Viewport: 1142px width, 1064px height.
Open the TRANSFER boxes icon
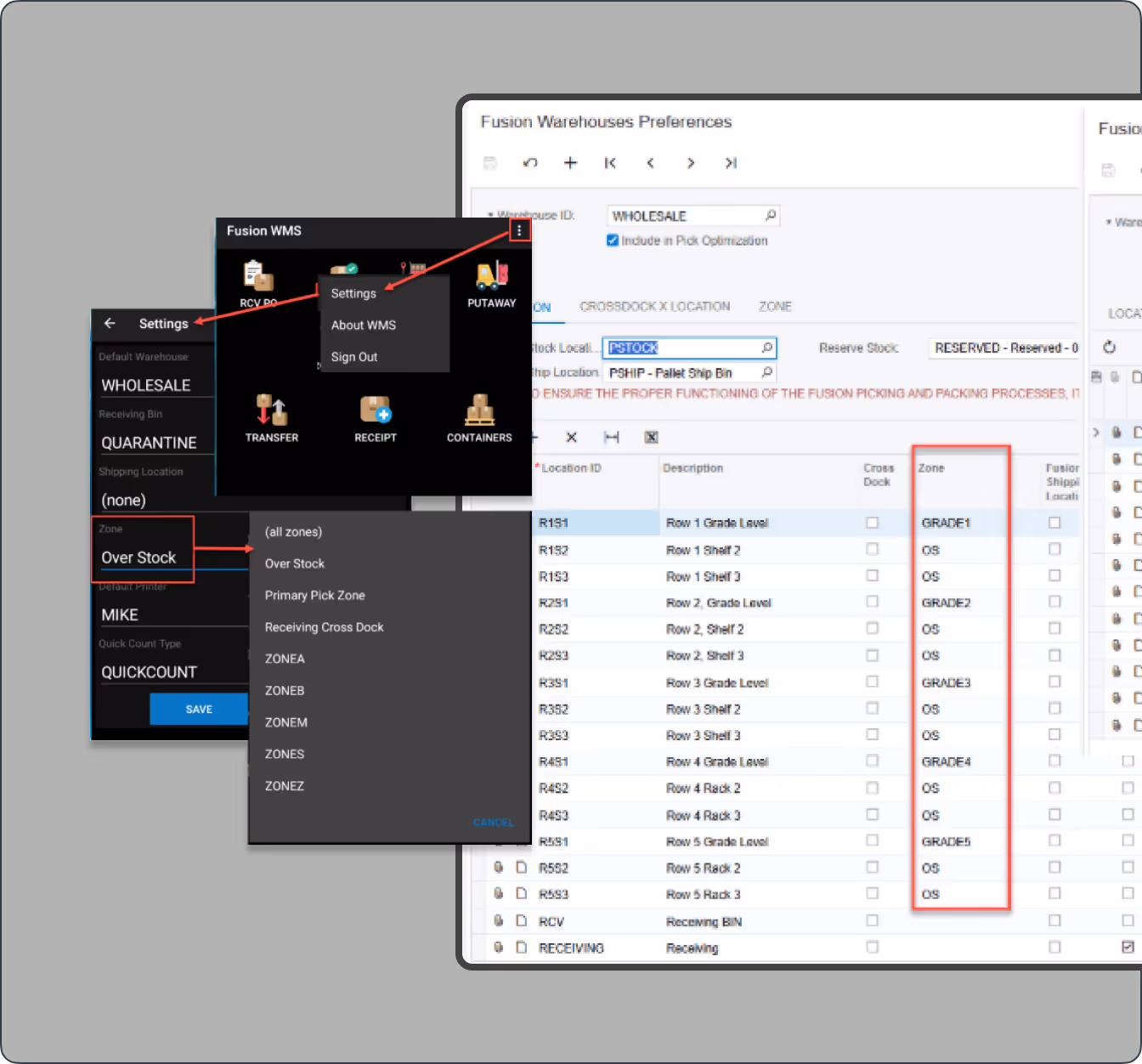[x=272, y=410]
